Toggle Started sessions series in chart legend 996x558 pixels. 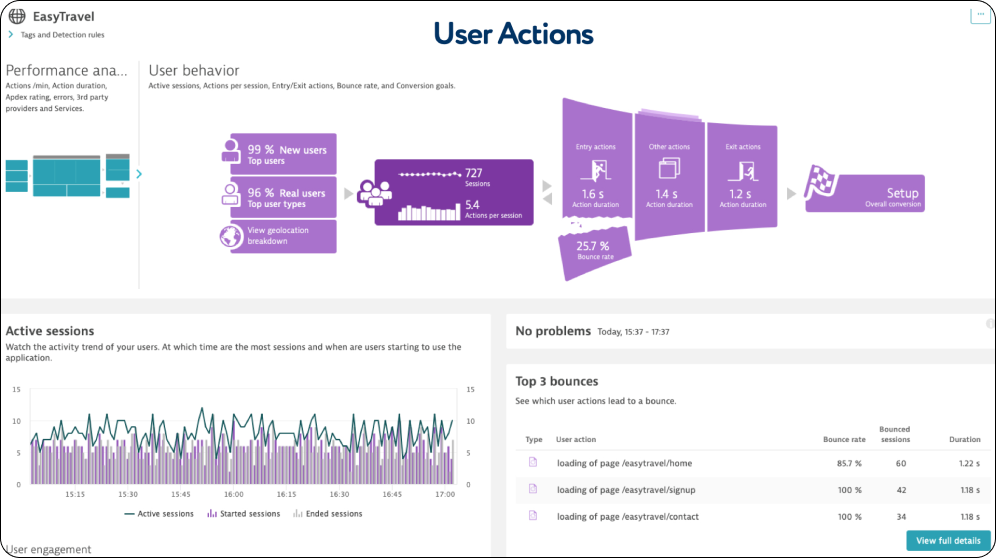point(243,514)
